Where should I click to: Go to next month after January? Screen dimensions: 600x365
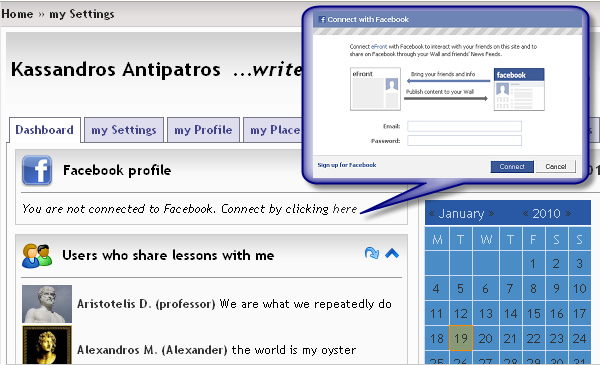point(491,213)
